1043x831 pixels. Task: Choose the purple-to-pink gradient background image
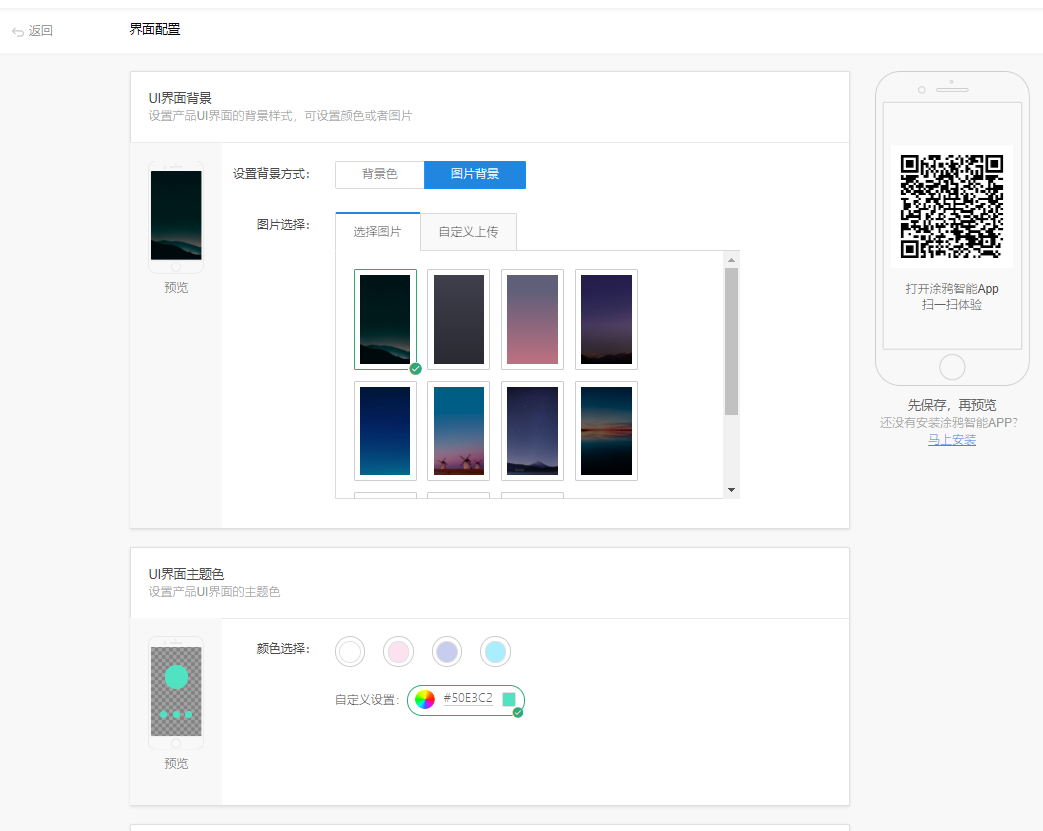click(532, 319)
